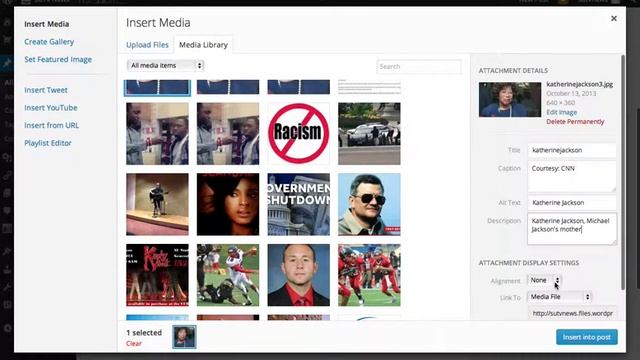Click the attachment details scrollbar
This screenshot has height=360, width=640.
click(622, 171)
